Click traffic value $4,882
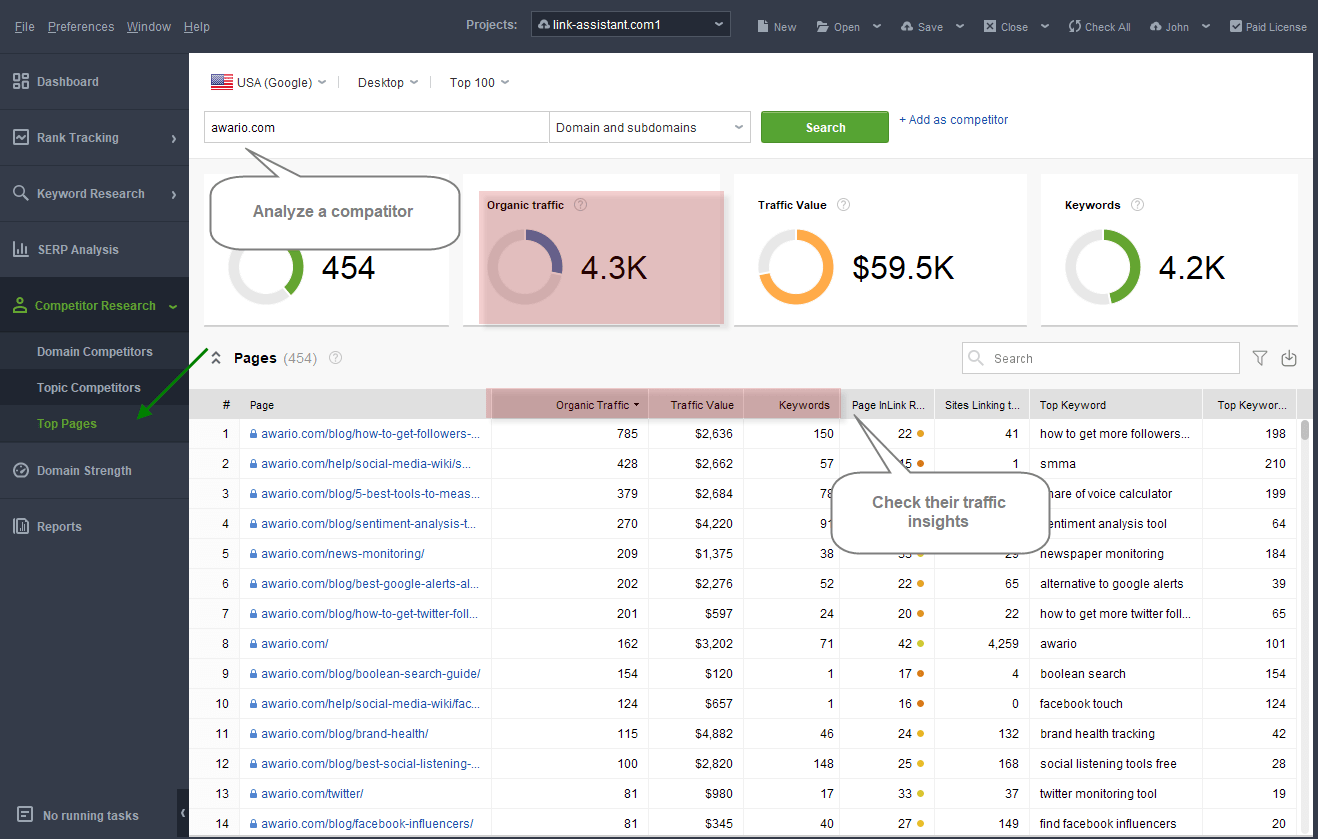 pos(715,734)
